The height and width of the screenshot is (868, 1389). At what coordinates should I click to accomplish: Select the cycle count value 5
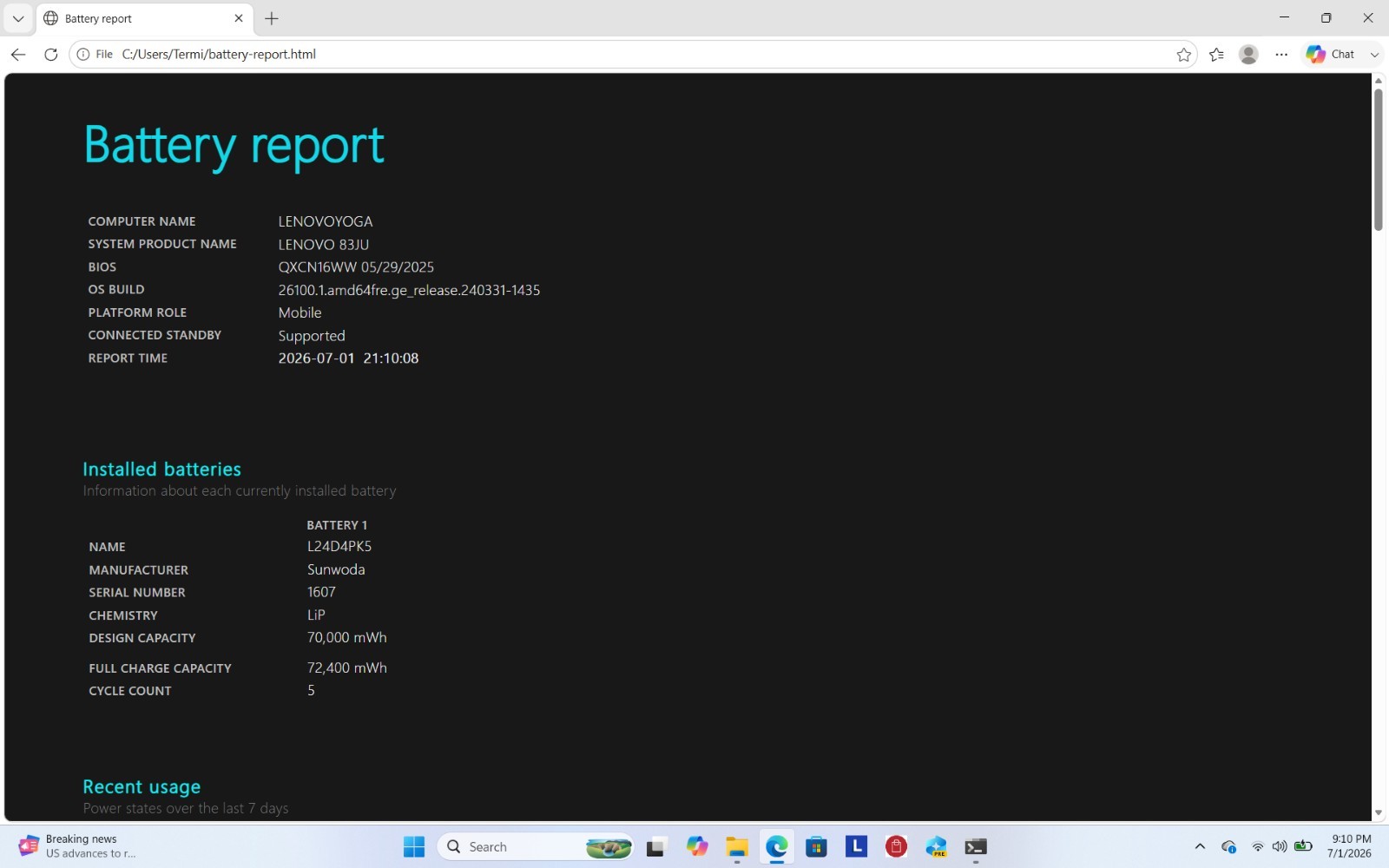311,690
